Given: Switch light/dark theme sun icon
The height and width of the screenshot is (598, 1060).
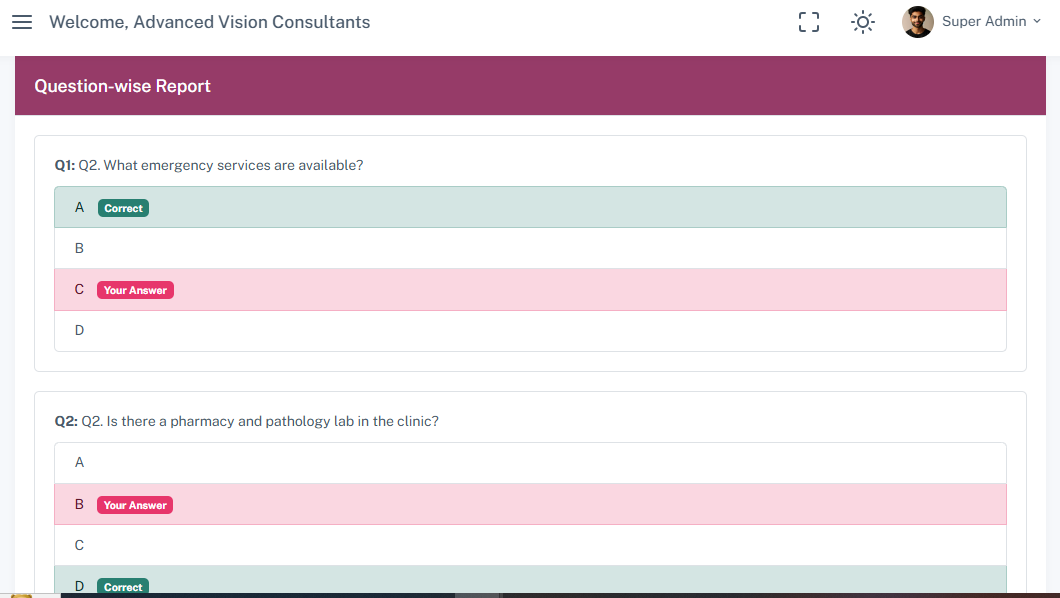Looking at the screenshot, I should click(862, 22).
